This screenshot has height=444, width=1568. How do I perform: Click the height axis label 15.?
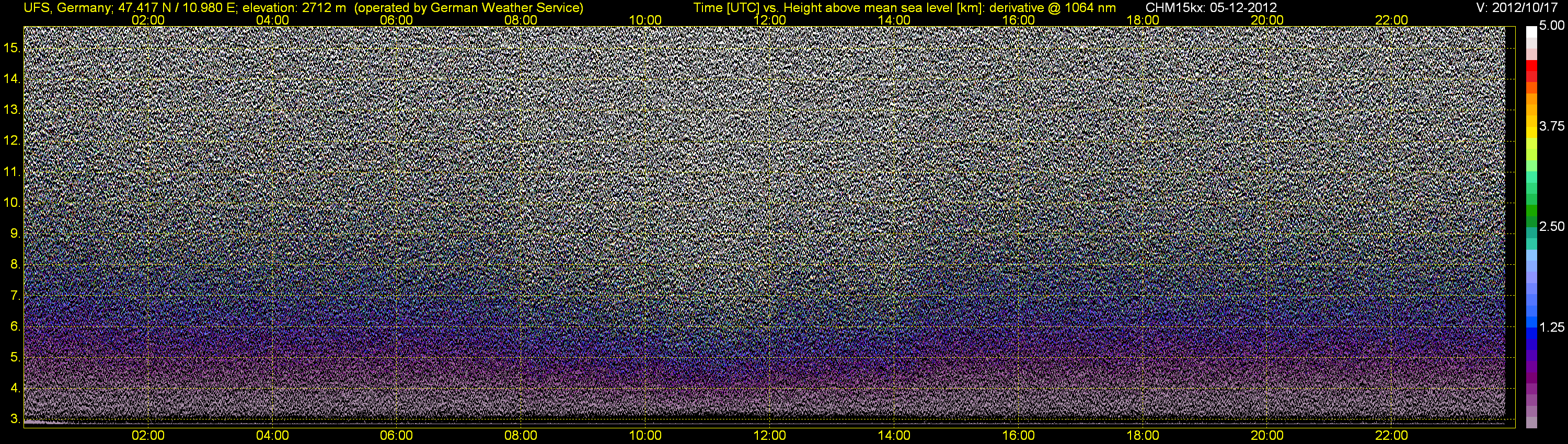pos(12,48)
